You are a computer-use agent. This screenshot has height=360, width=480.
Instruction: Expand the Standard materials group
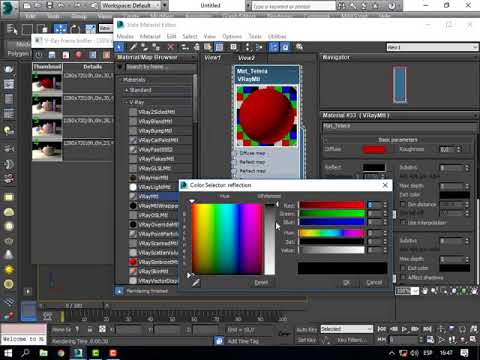tap(127, 90)
